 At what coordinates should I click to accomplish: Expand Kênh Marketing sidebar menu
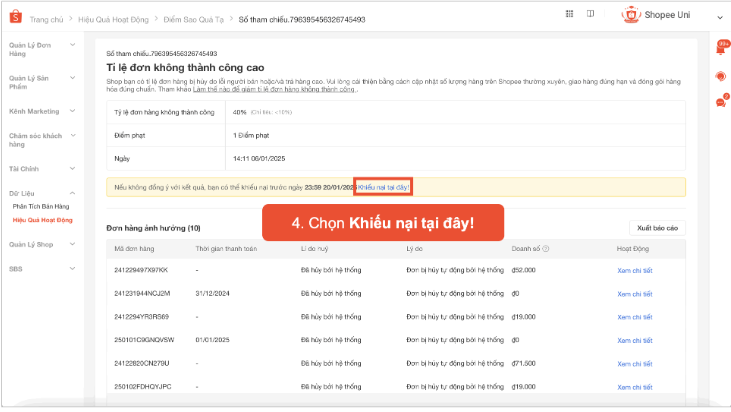click(x=73, y=111)
